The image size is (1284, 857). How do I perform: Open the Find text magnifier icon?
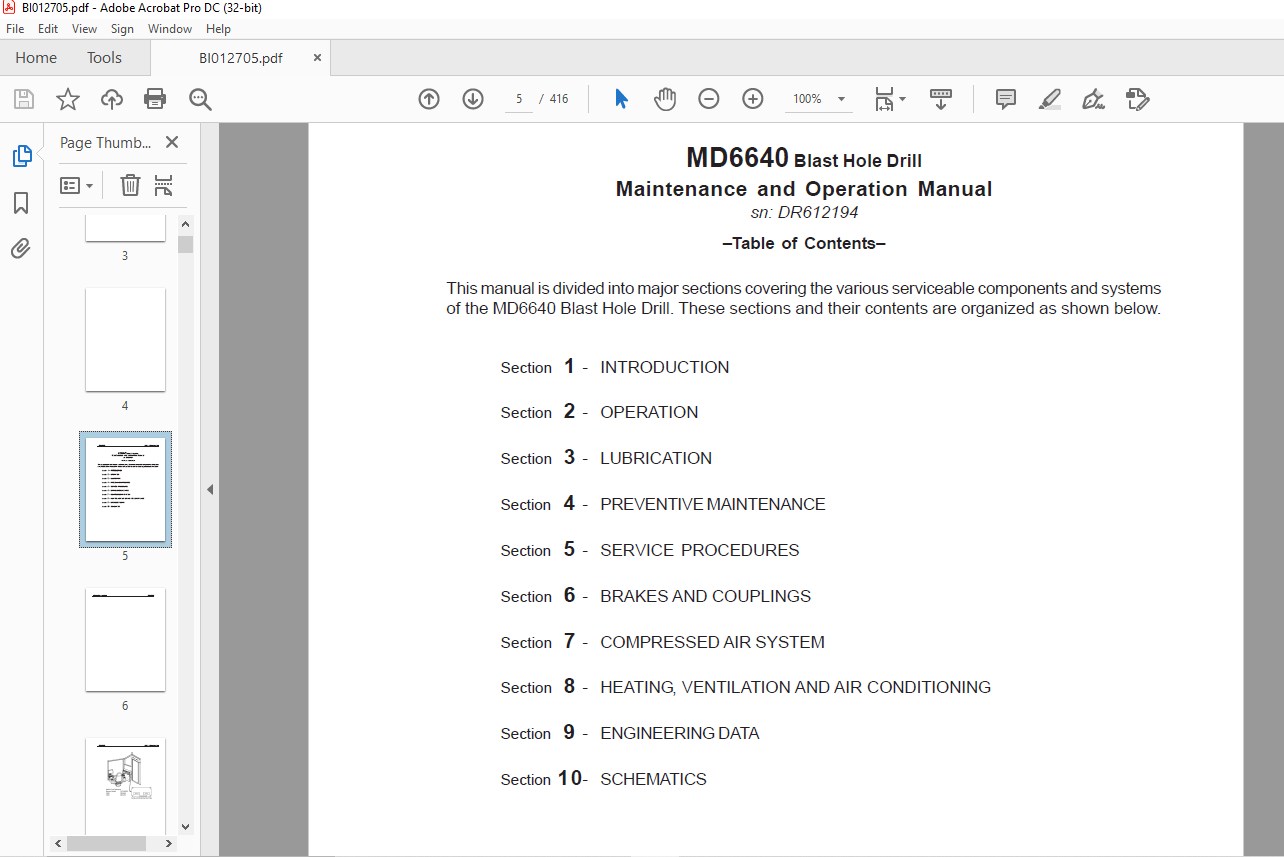tap(200, 99)
